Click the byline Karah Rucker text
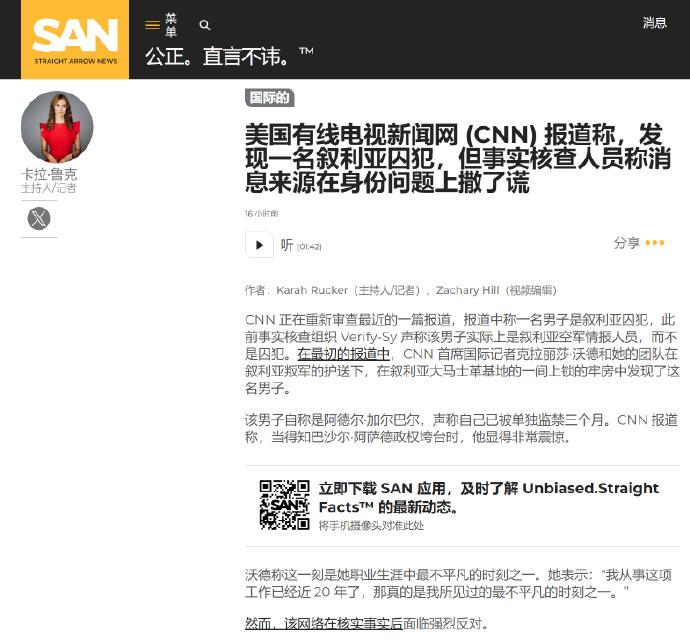Image resolution: width=690 pixels, height=643 pixels. [312, 290]
